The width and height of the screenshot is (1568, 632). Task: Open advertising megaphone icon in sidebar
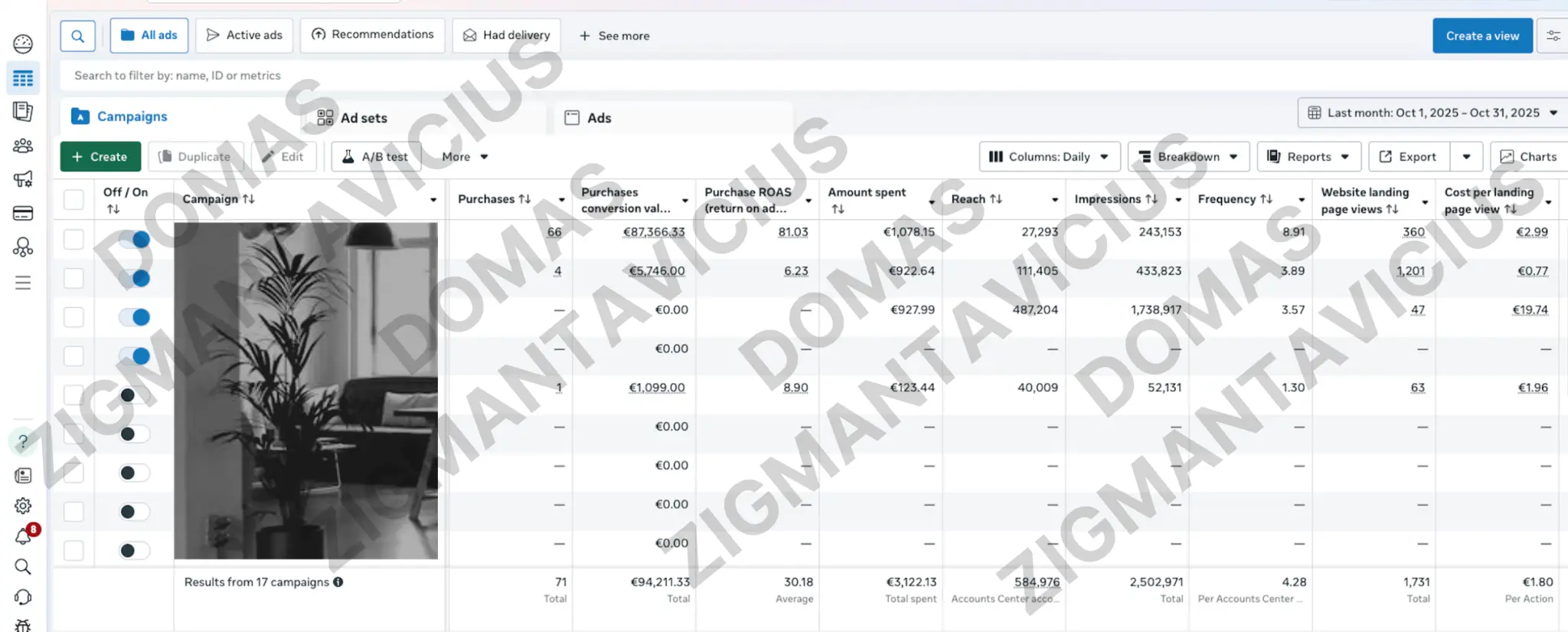(23, 179)
